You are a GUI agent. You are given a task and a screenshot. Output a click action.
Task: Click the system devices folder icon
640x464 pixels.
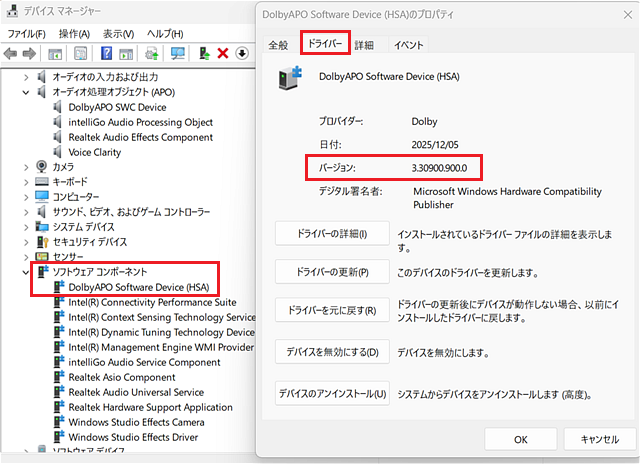click(x=42, y=226)
